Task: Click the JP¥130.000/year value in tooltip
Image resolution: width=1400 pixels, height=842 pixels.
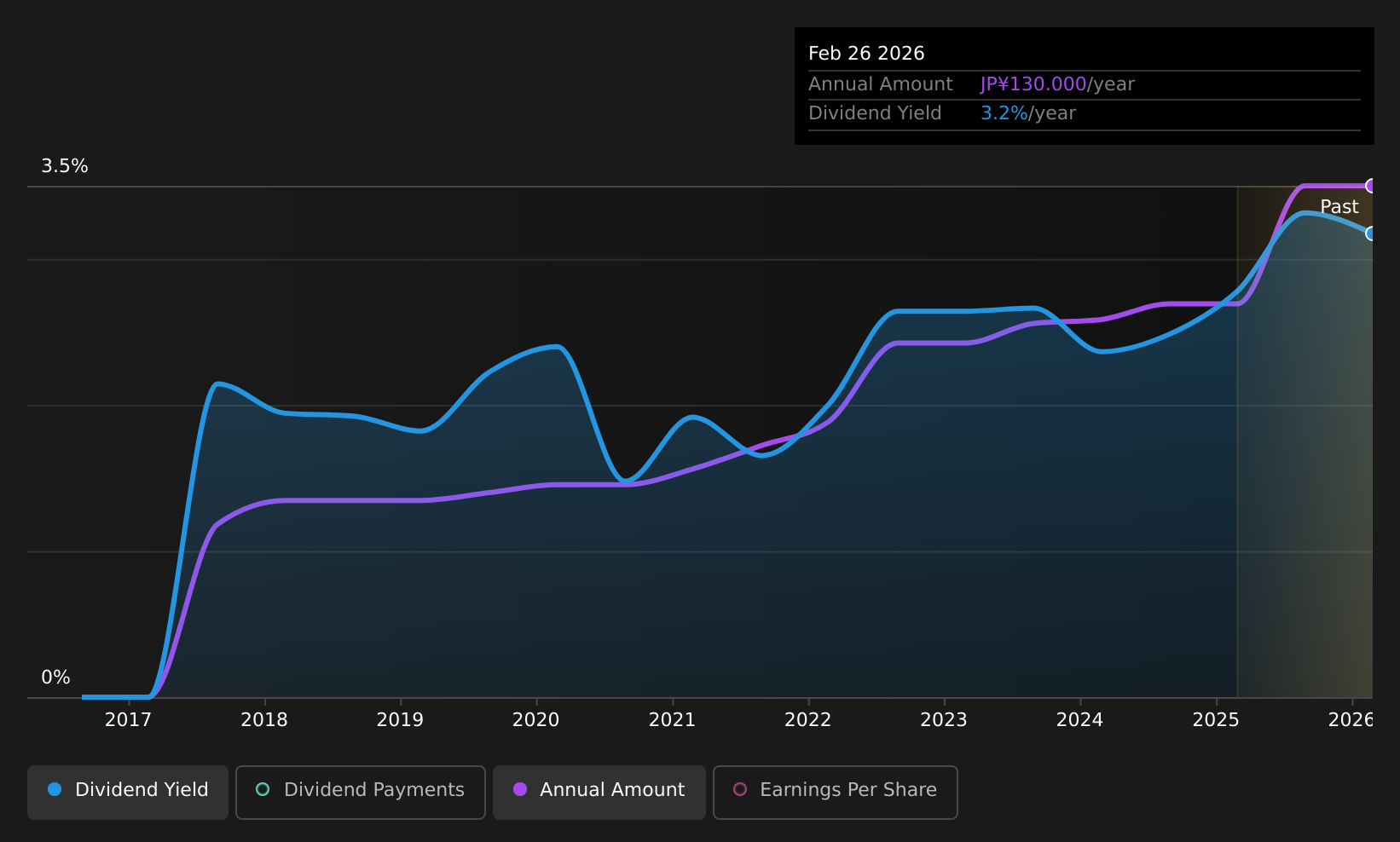Action: point(1057,84)
